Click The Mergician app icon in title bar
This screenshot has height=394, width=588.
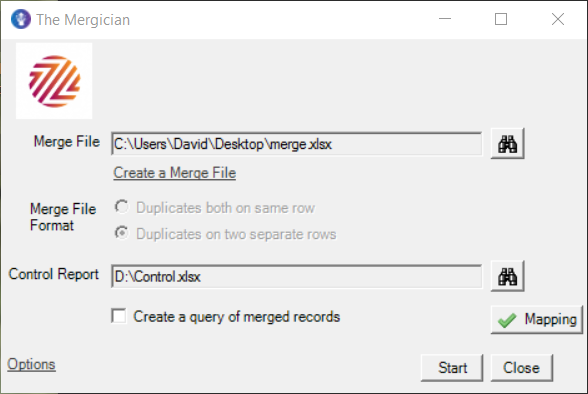pyautogui.click(x=21, y=19)
